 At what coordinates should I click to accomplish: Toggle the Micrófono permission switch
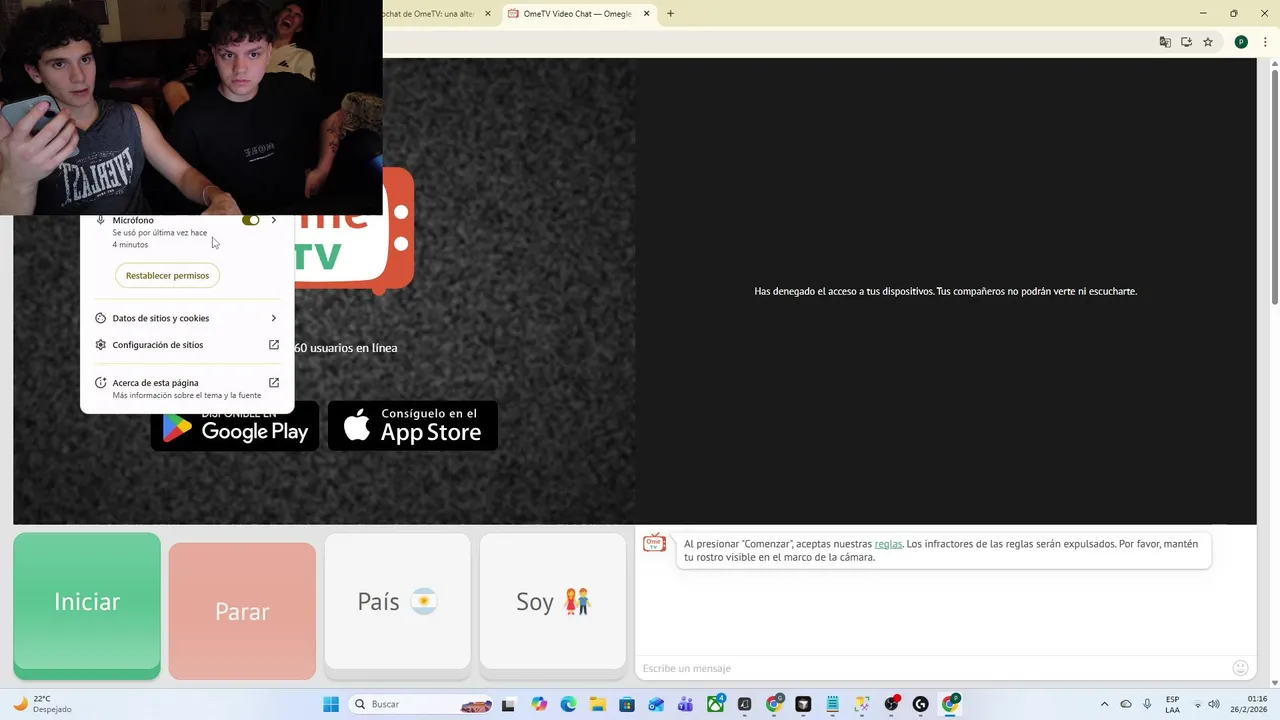tap(250, 220)
